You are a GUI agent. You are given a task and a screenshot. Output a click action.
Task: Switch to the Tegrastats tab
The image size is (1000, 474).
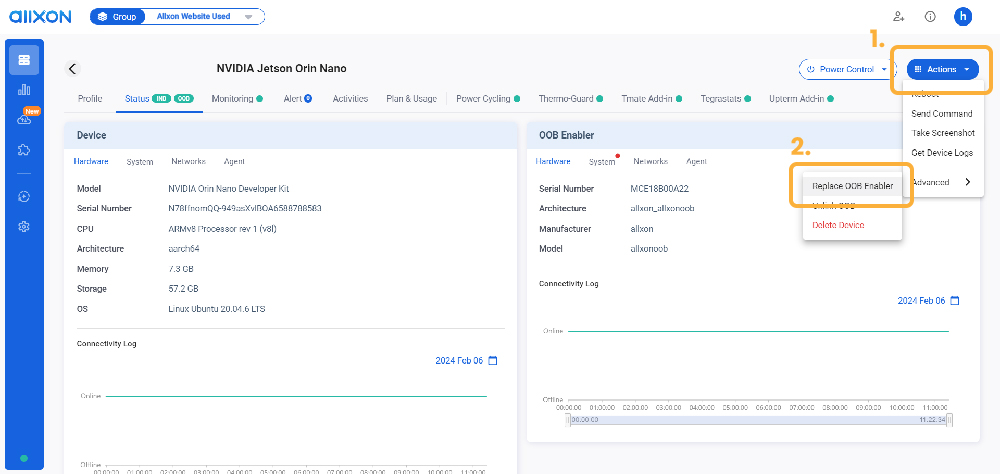tap(725, 99)
